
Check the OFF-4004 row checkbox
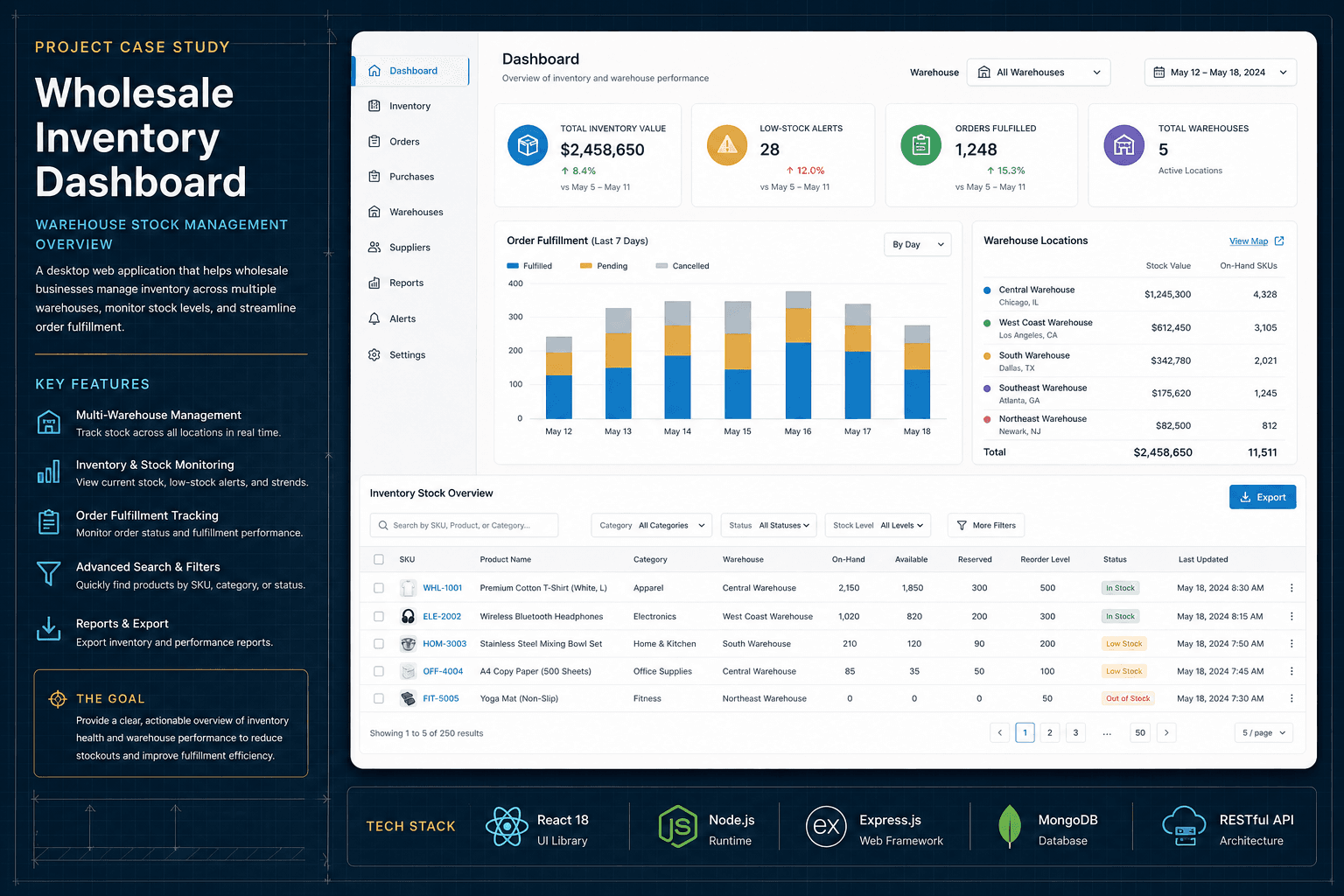pos(379,671)
